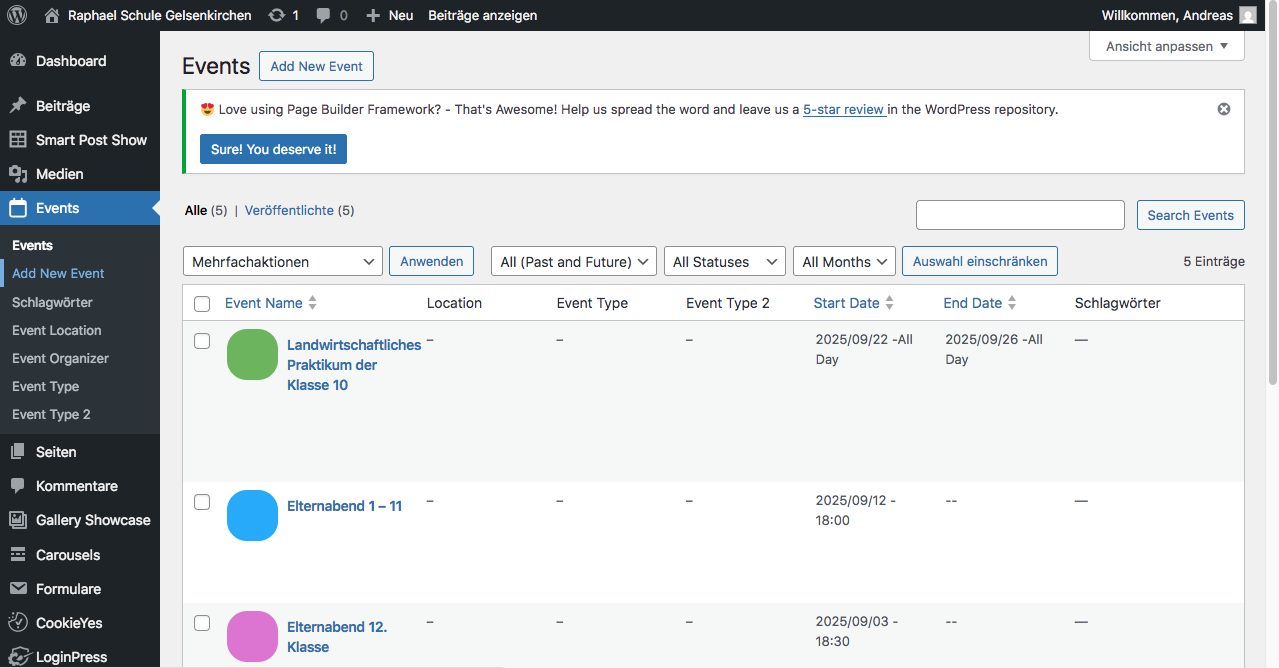Viewport: 1279px width, 668px height.
Task: Dismiss the Page Builder Framework notice
Action: click(x=1224, y=109)
